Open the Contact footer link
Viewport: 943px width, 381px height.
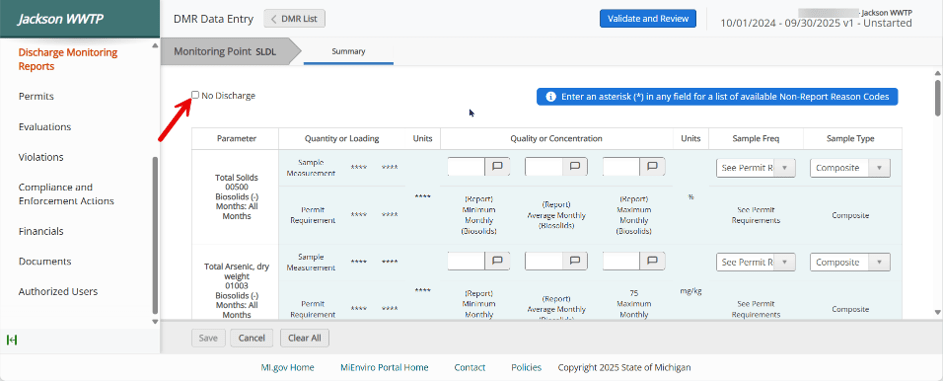coord(470,367)
